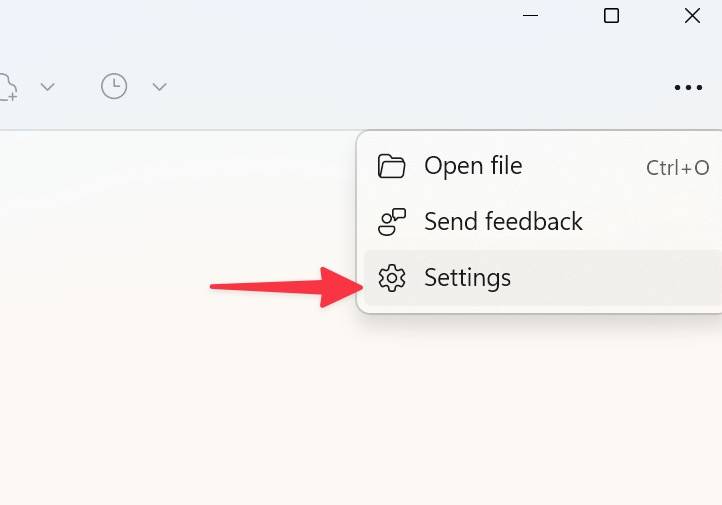This screenshot has height=505, width=722.
Task: Click the folder icon beside Open file
Action: coord(391,166)
